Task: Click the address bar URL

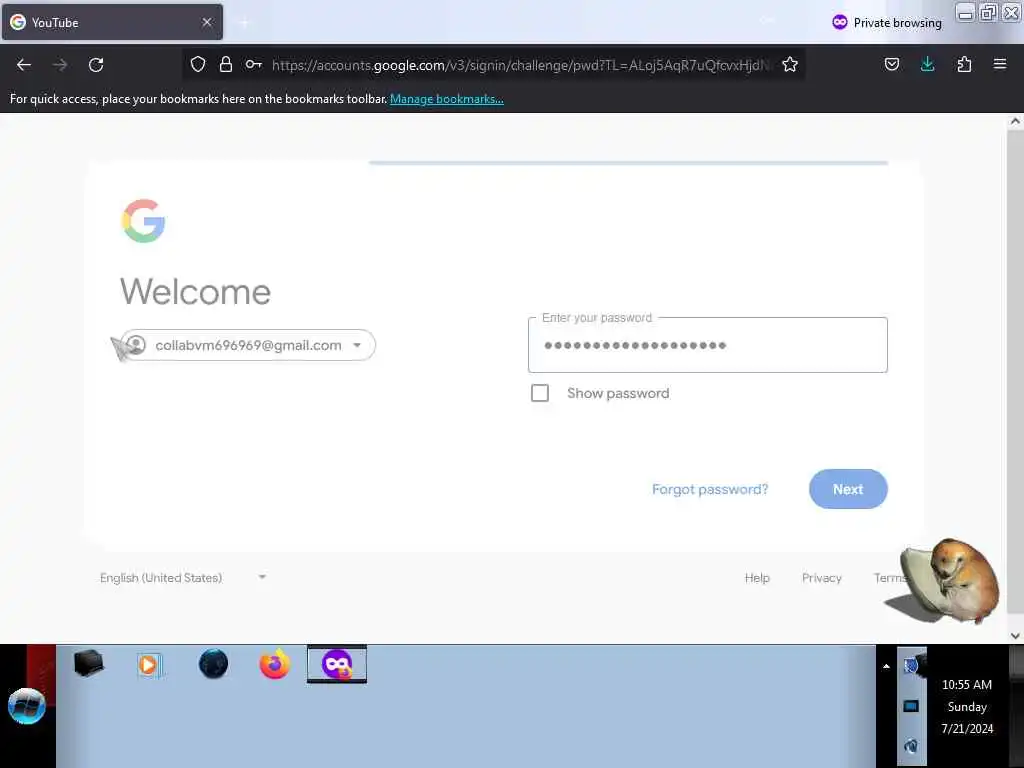Action: coord(520,65)
